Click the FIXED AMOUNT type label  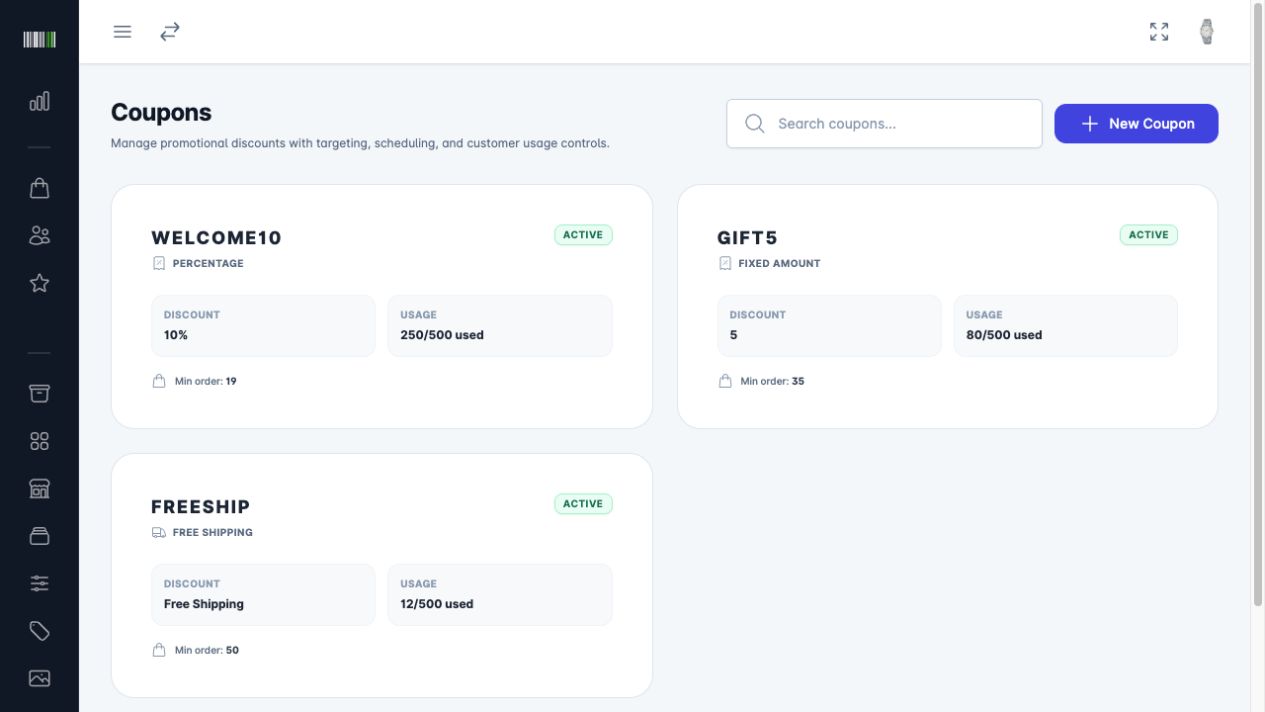coord(779,263)
